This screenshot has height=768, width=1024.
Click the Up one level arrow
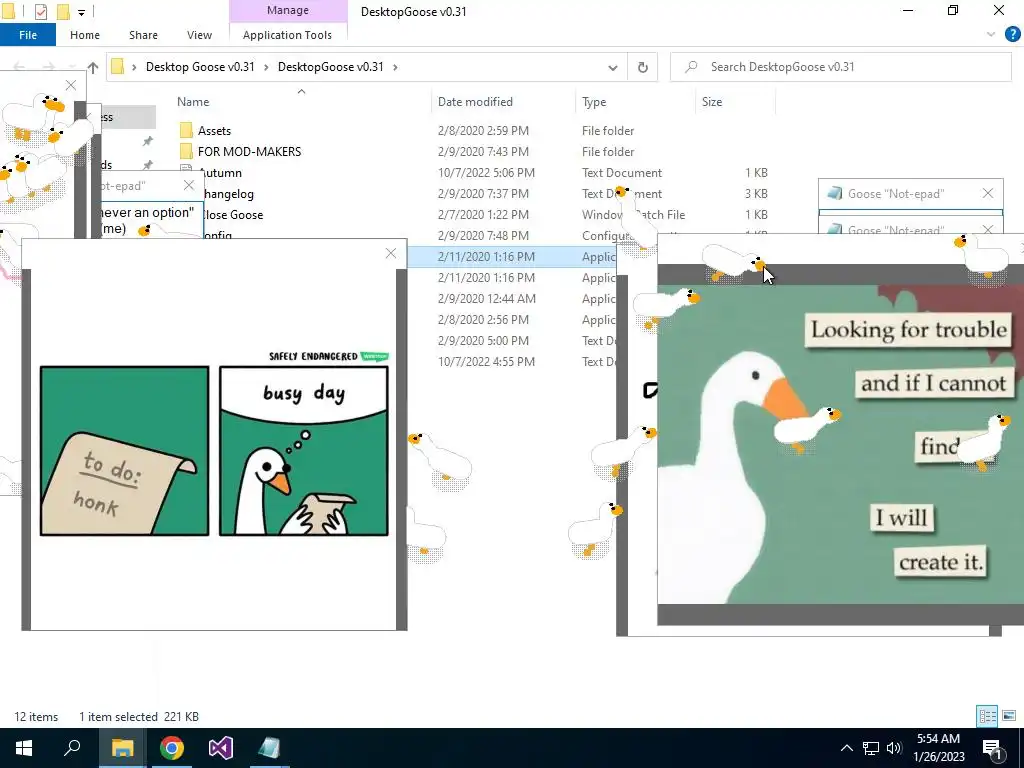(93, 67)
